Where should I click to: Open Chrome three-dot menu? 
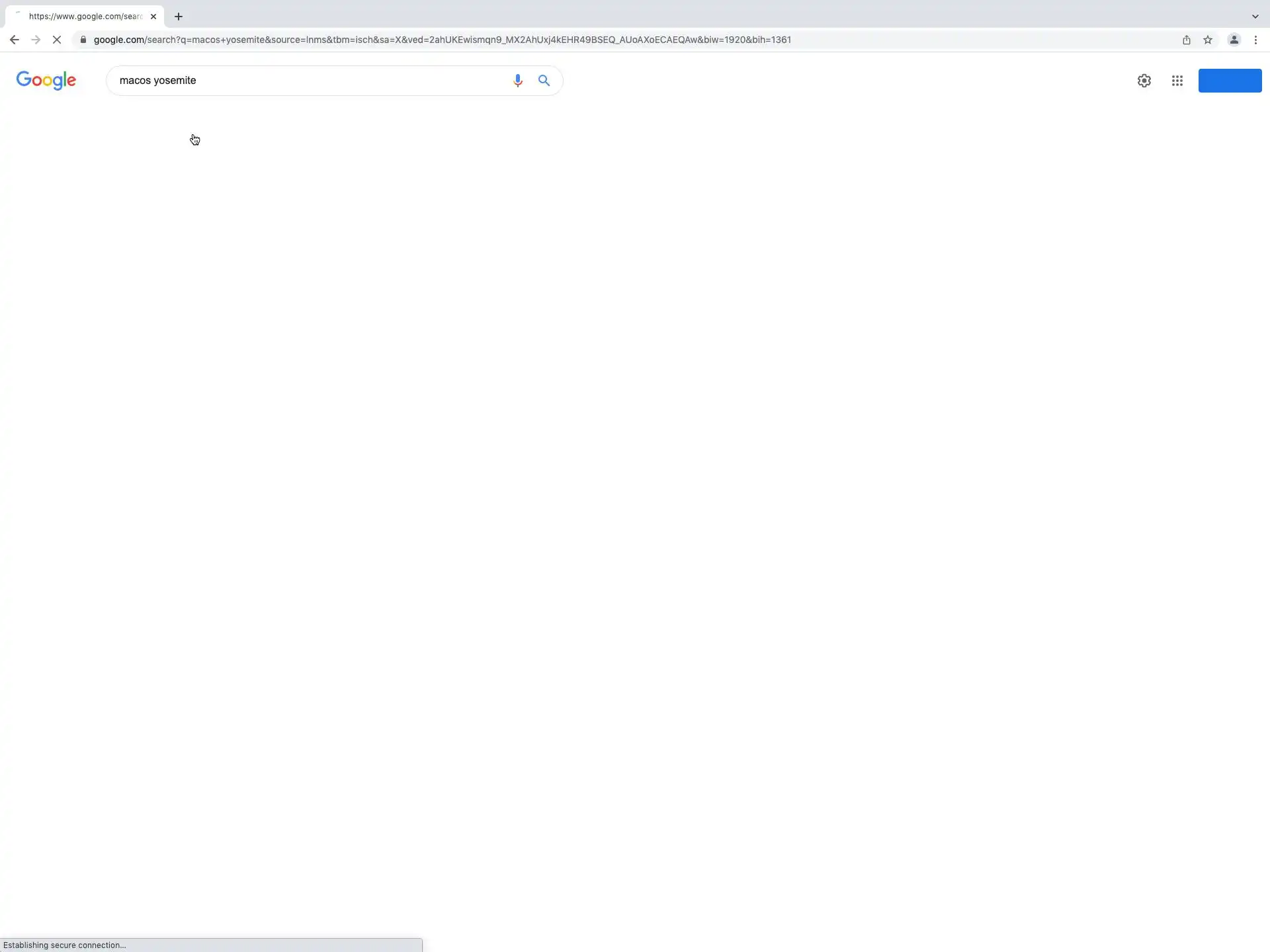[x=1255, y=40]
